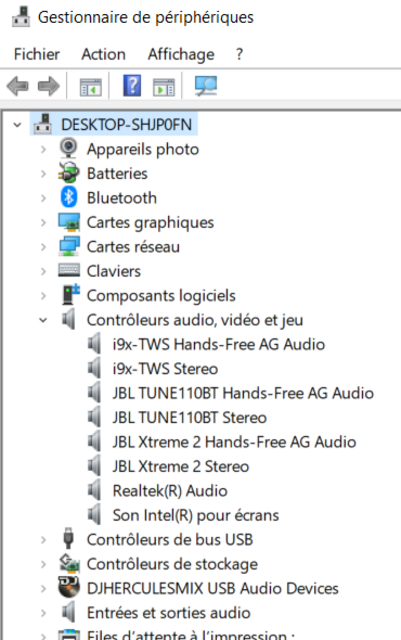The image size is (401, 640).
Task: Click the Entrées et sorties audio speaker icon
Action: click(x=69, y=612)
